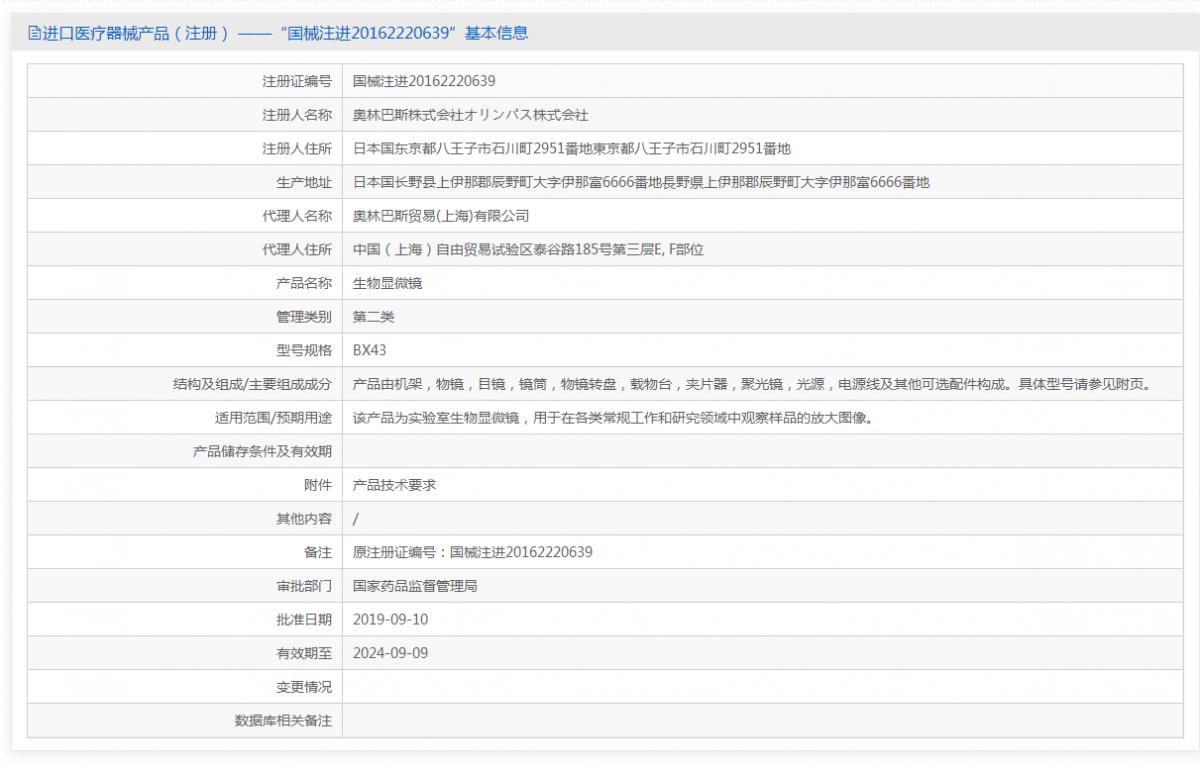Click the 适用范围/预期用途 label
The image size is (1200, 769).
(x=273, y=418)
